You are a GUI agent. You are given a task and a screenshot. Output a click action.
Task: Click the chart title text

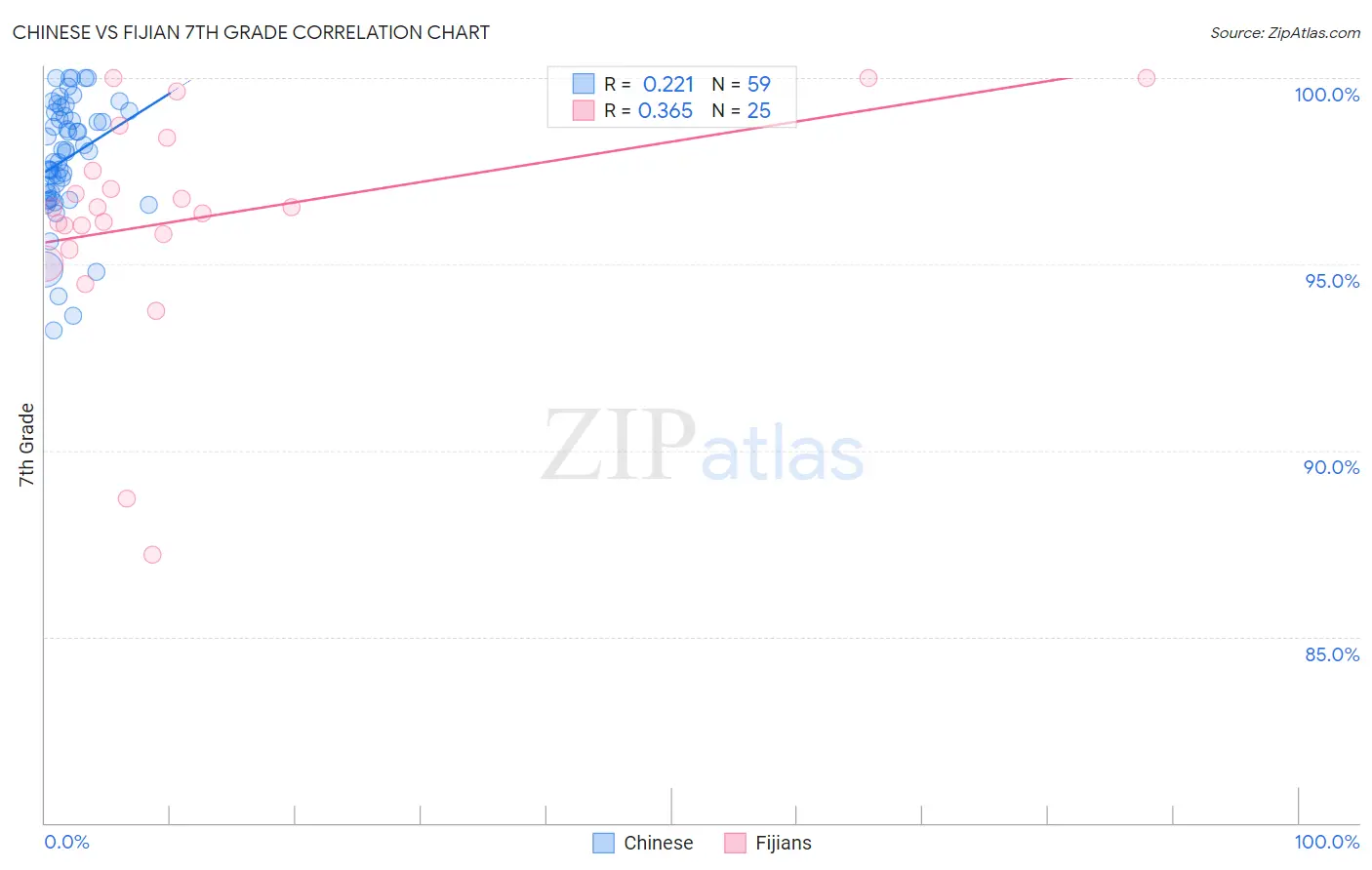[x=251, y=32]
